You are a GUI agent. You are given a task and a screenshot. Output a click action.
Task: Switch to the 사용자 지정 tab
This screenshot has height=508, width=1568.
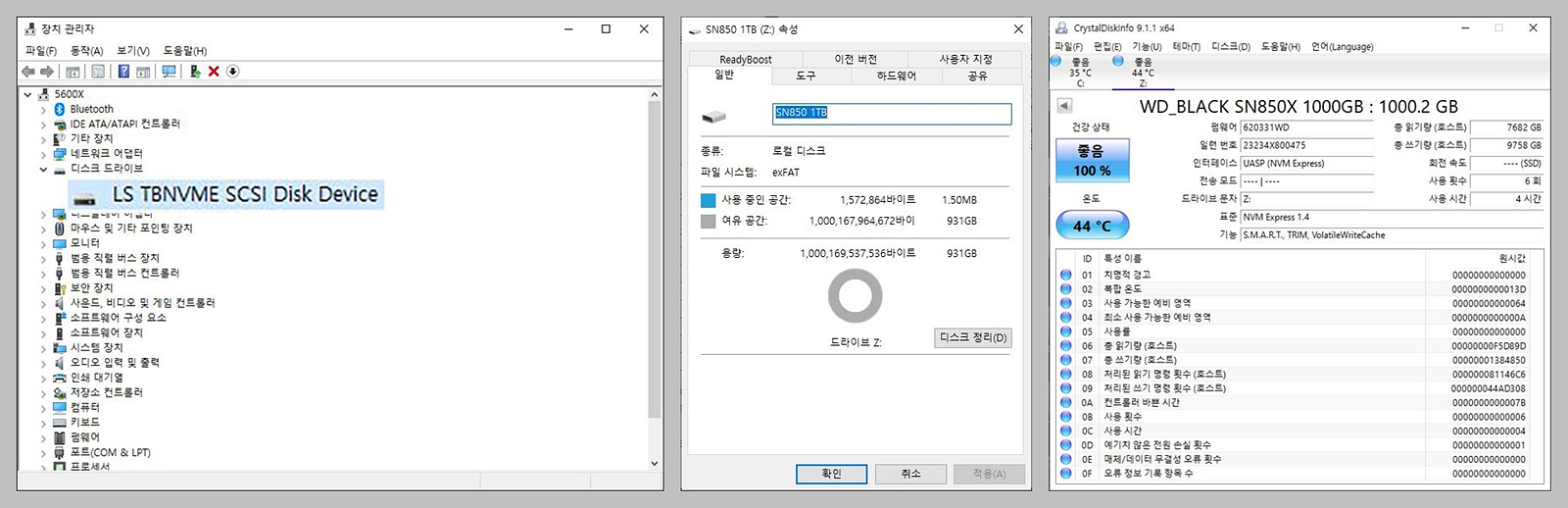[966, 59]
